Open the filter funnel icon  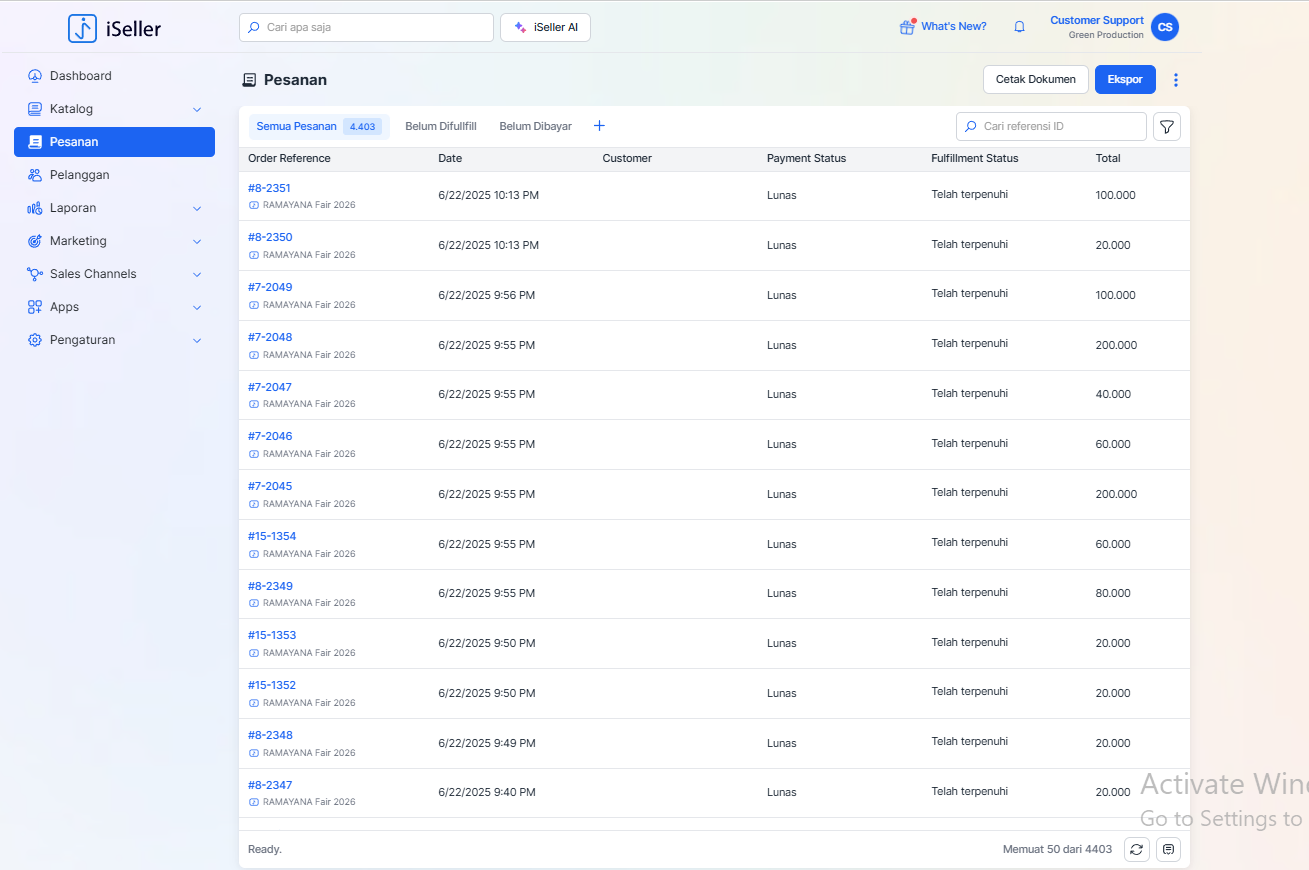(x=1167, y=127)
